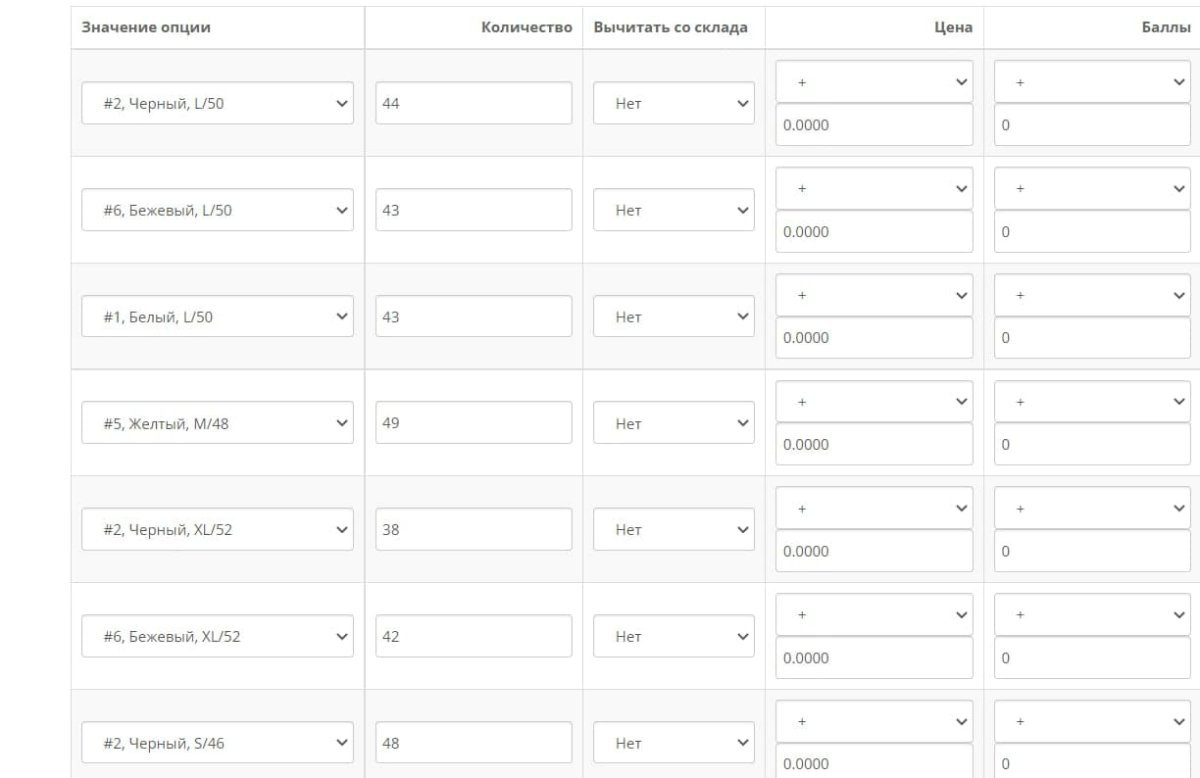Click the price field in the Бежевый L/50 row
Viewport: 1200px width, 778px height.
click(x=874, y=231)
